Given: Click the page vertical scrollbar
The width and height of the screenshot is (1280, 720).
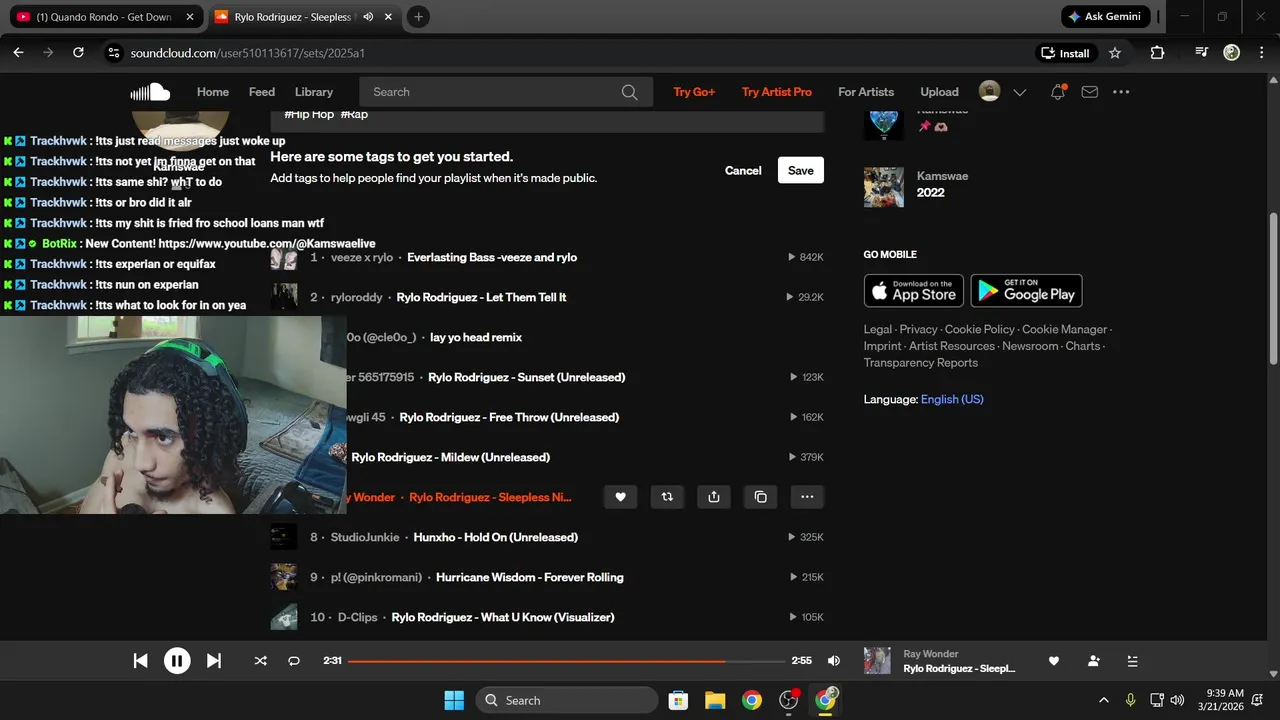Looking at the screenshot, I should click(x=1273, y=290).
